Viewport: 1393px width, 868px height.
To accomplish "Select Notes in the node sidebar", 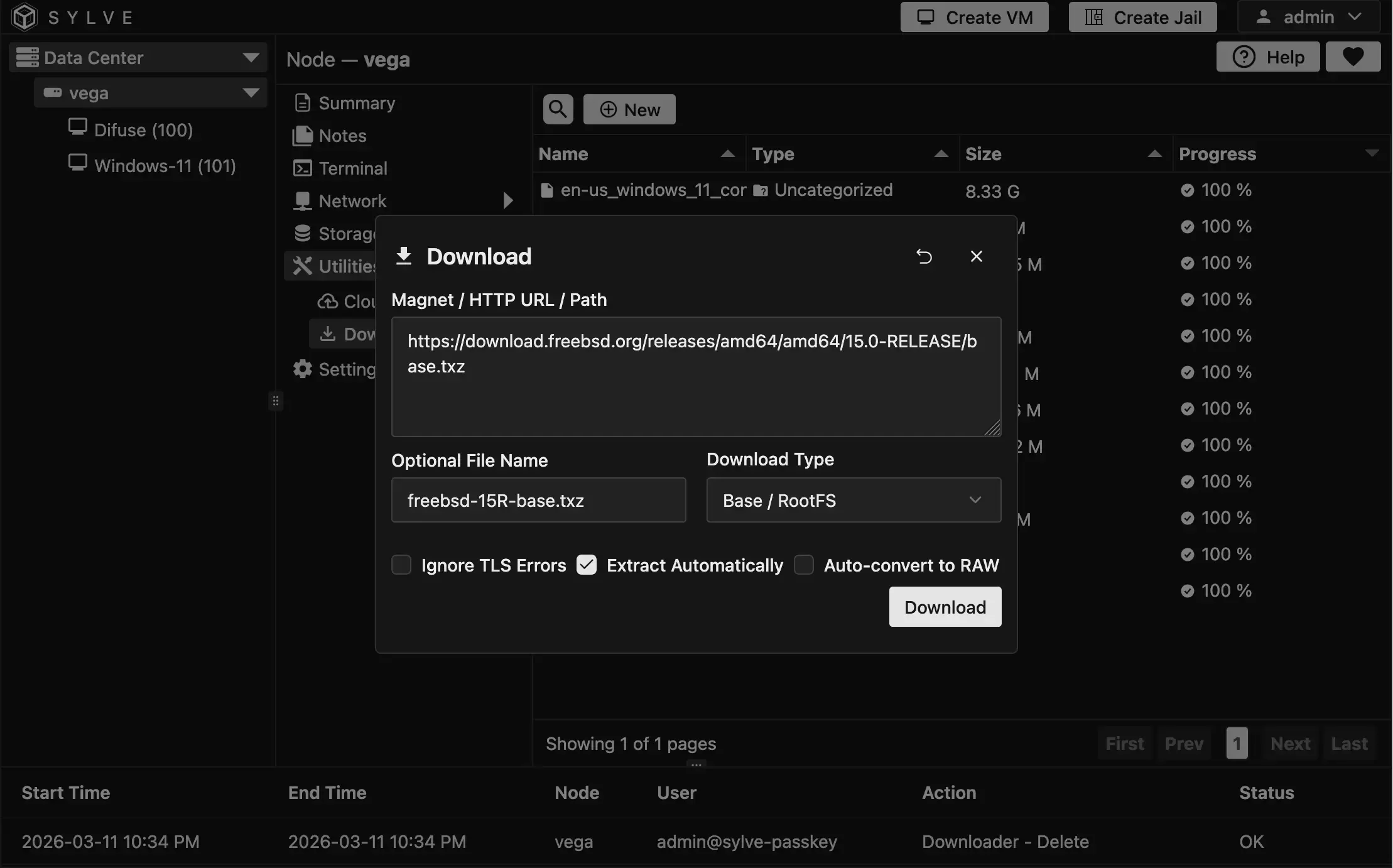I will click(x=303, y=135).
